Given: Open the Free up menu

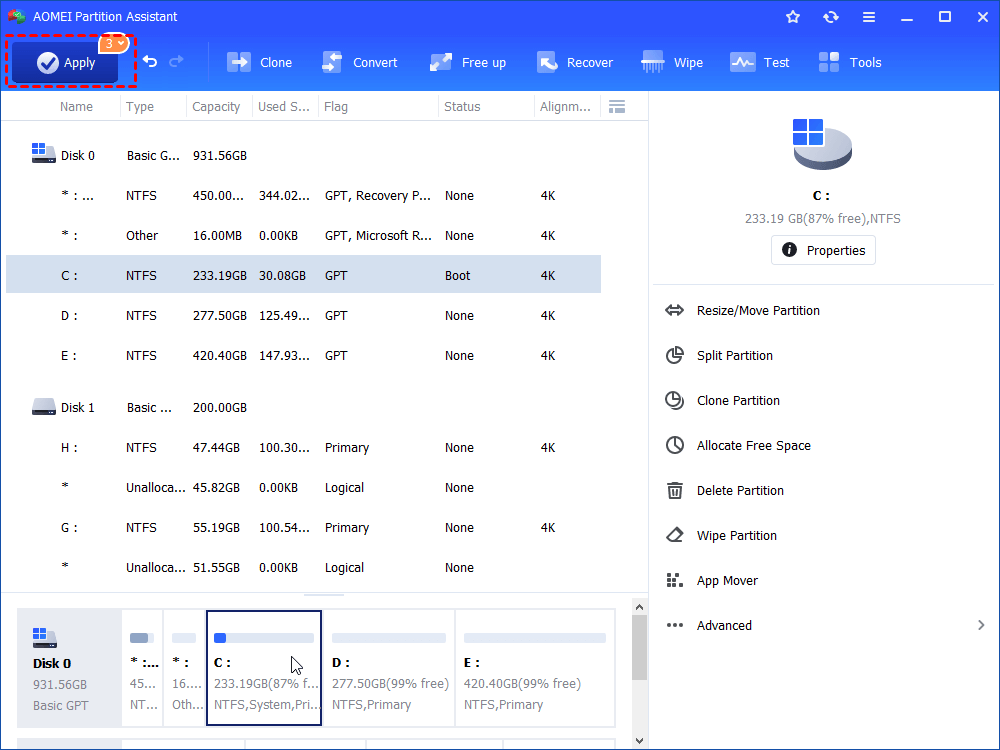Looking at the screenshot, I should (467, 62).
